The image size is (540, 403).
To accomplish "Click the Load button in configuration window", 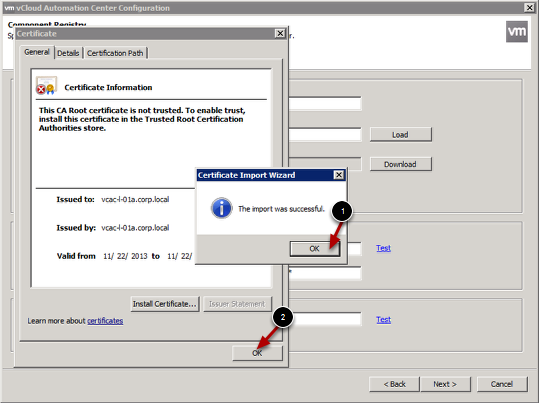I will (400, 135).
